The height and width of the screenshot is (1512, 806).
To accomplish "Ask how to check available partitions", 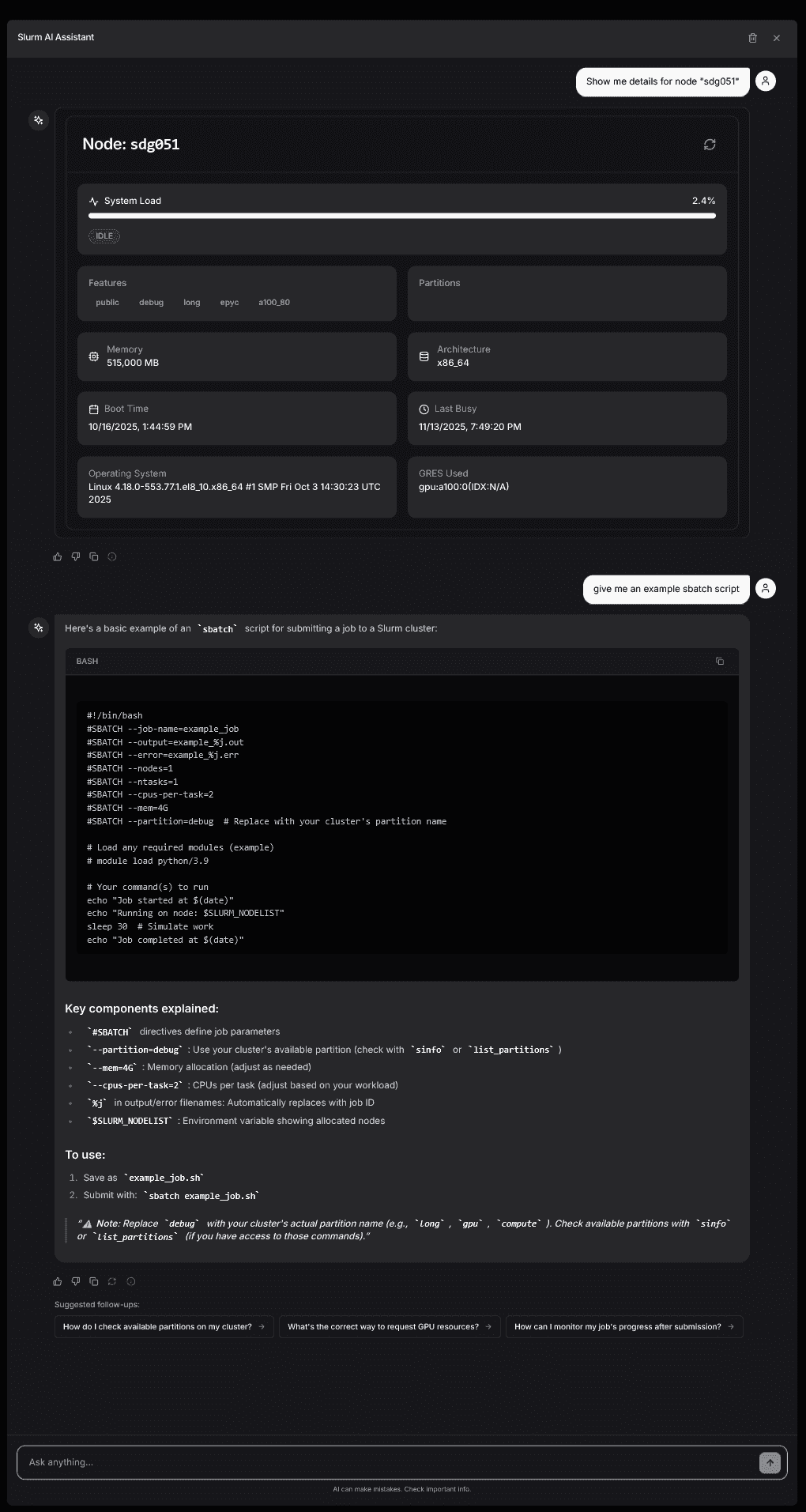I will [164, 1326].
